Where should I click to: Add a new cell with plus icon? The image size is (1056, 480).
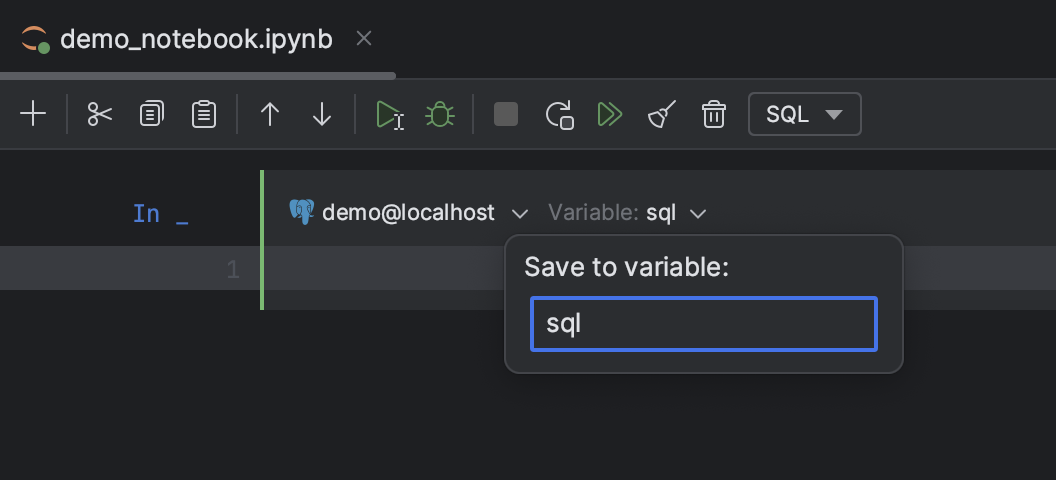33,114
